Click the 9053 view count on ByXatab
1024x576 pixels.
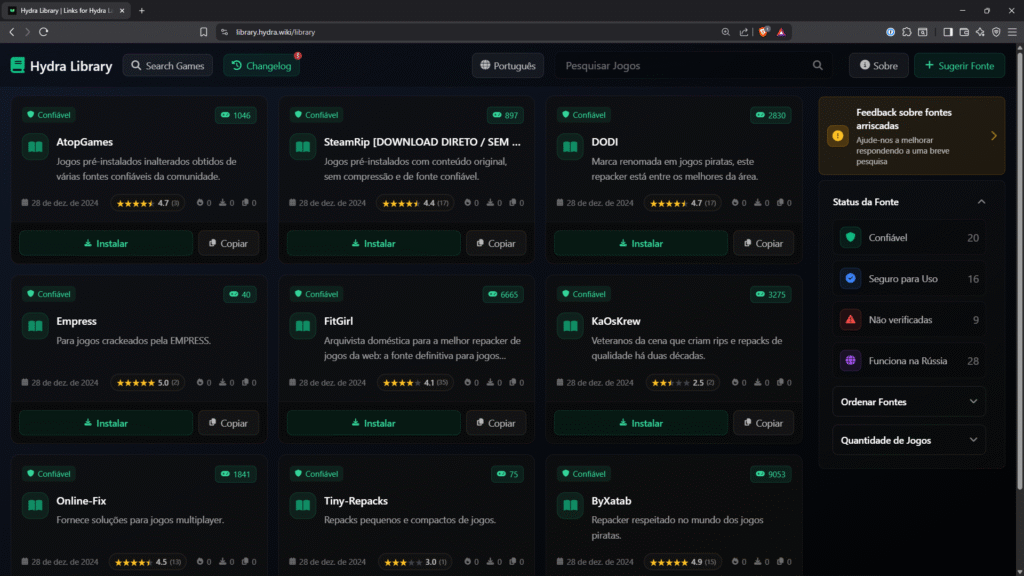(x=771, y=474)
